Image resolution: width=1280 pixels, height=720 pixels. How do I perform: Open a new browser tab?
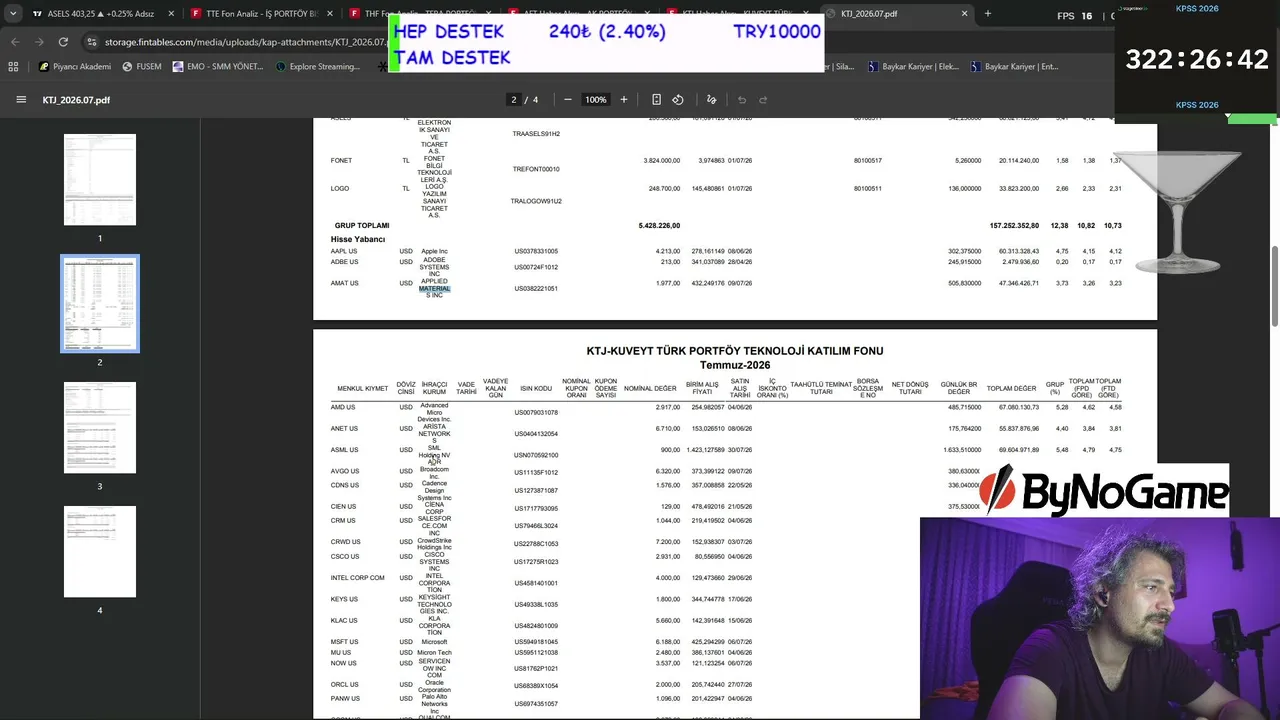point(988,14)
